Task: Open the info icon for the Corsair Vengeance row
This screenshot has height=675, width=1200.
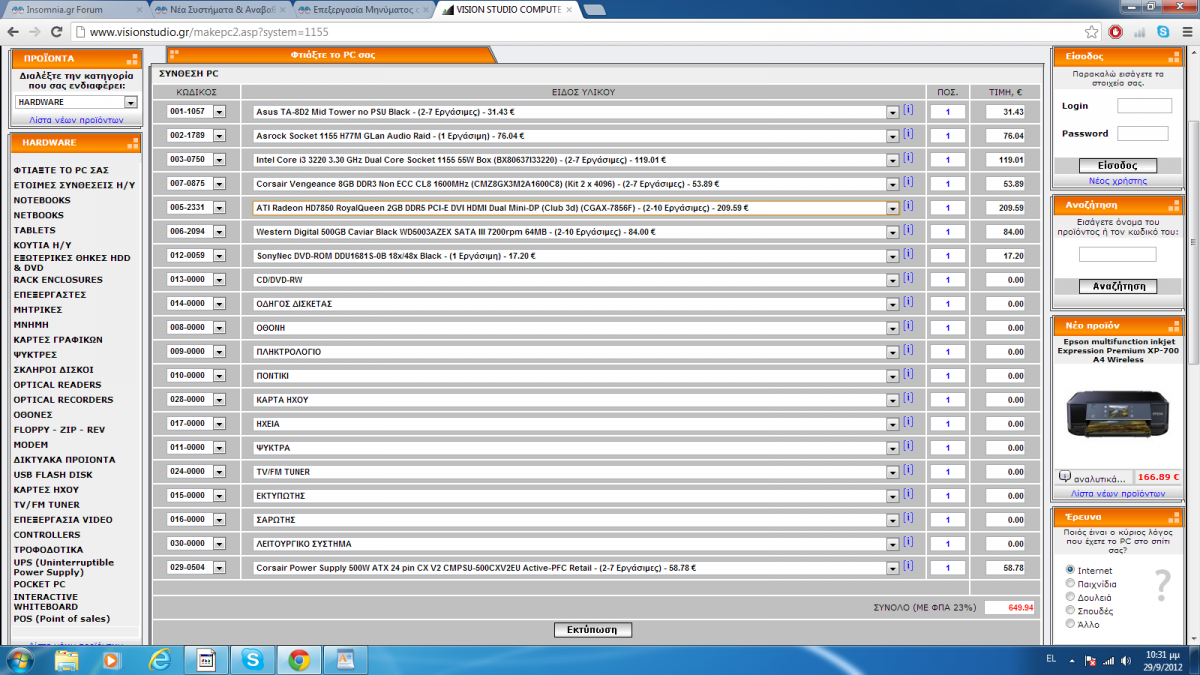Action: 908,182
